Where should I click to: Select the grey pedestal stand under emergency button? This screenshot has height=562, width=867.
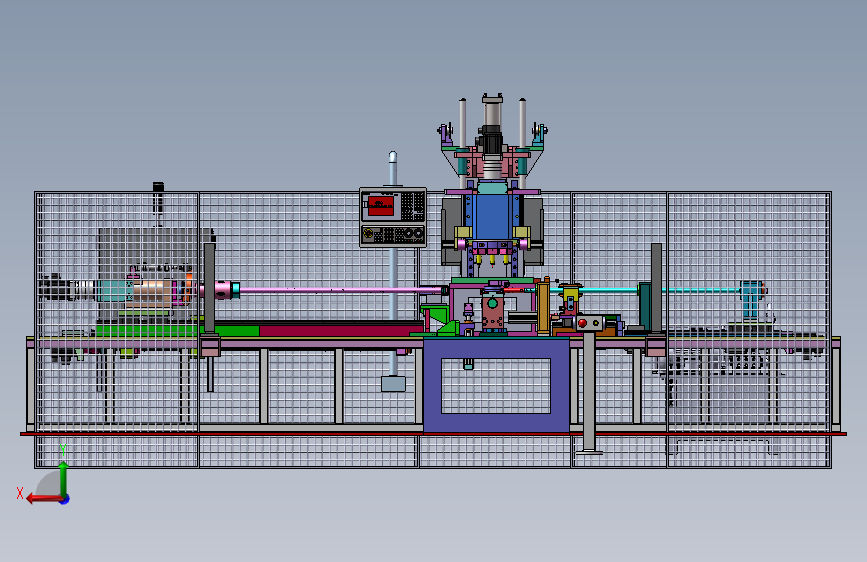point(589,393)
